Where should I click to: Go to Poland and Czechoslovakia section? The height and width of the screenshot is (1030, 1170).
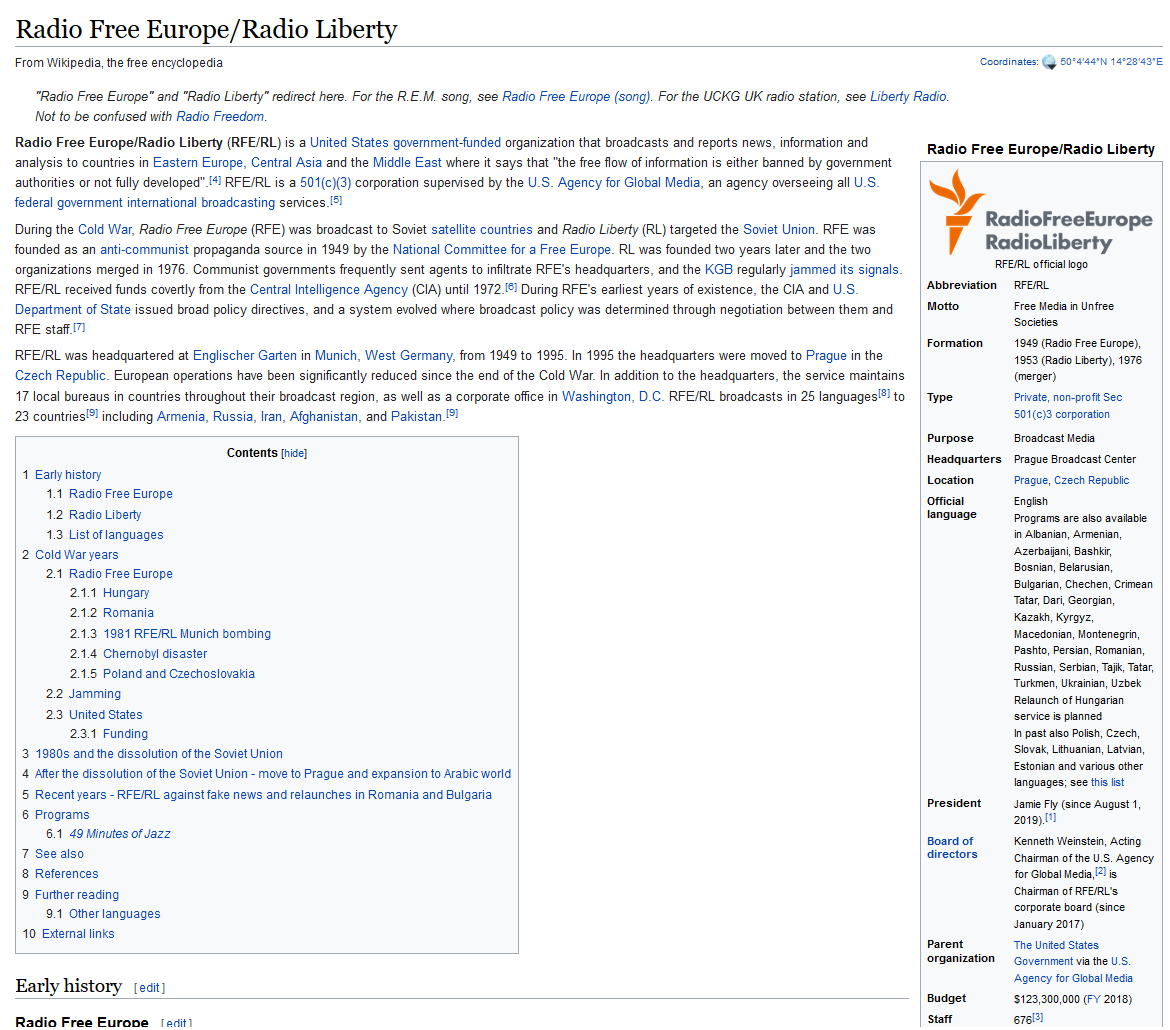coord(178,675)
